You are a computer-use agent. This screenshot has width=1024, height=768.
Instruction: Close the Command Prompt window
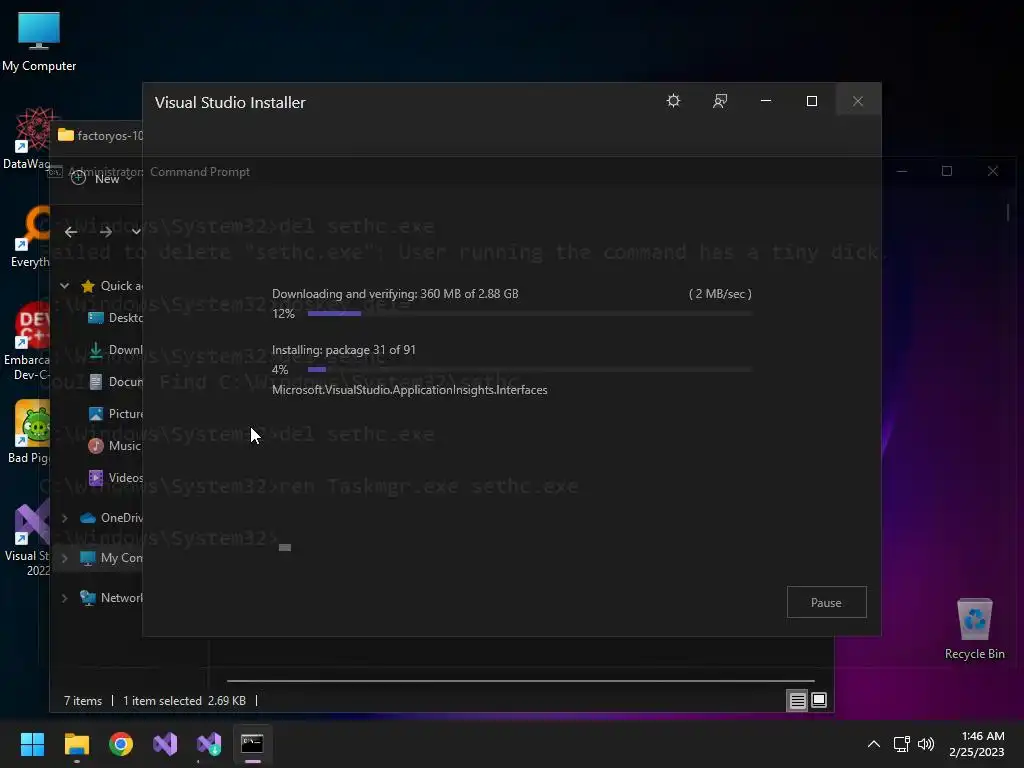point(993,171)
